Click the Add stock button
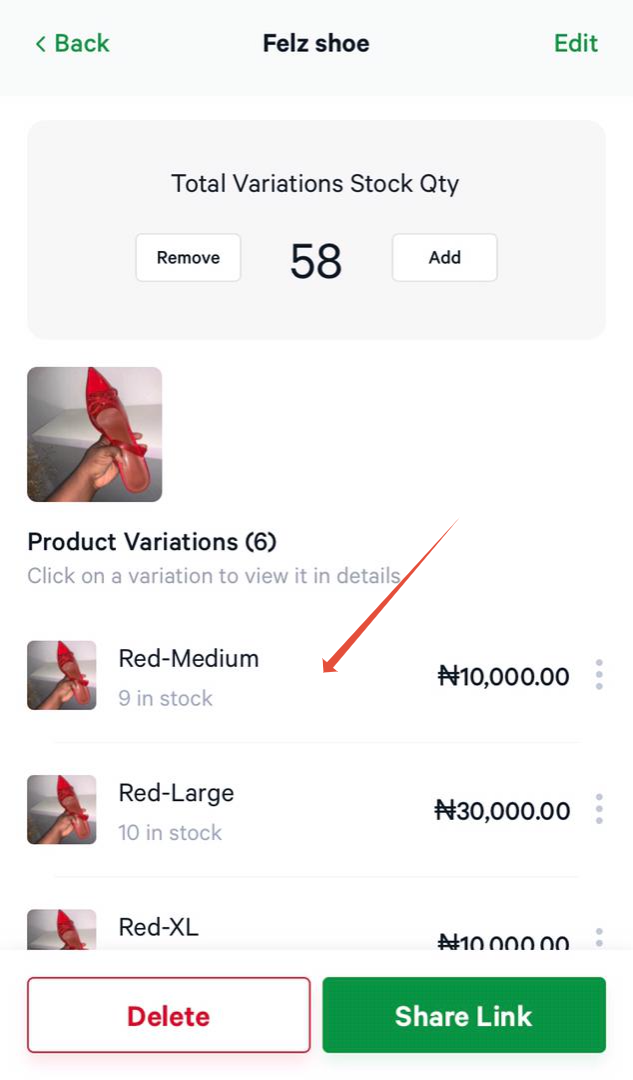The image size is (633, 1080). coord(444,258)
